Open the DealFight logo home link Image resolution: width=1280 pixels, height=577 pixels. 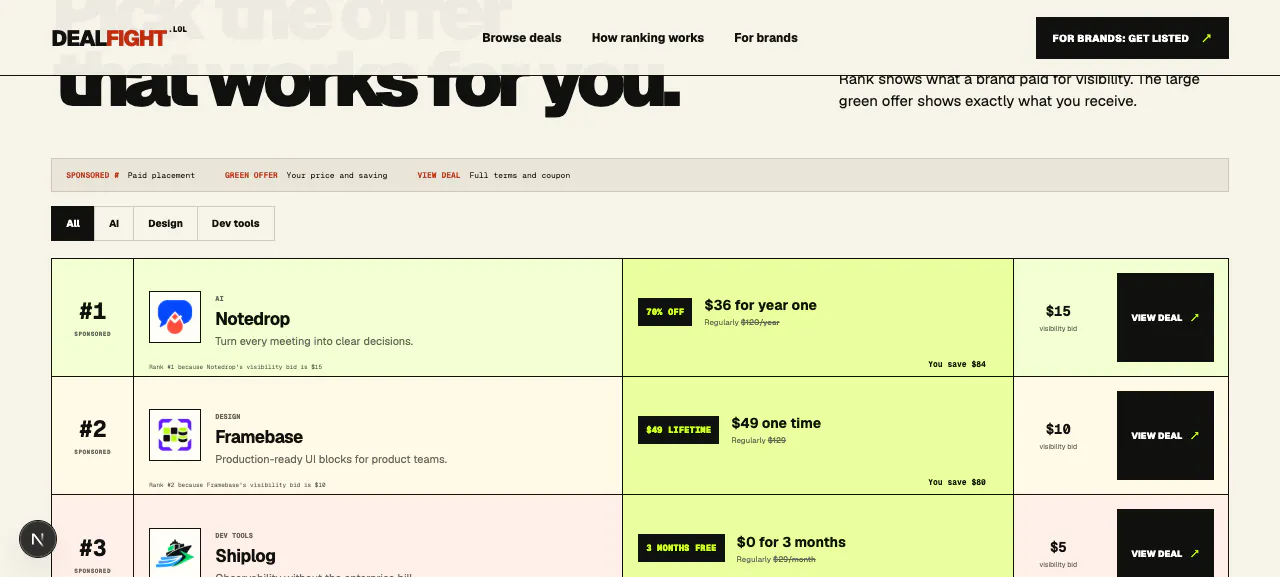click(x=119, y=37)
